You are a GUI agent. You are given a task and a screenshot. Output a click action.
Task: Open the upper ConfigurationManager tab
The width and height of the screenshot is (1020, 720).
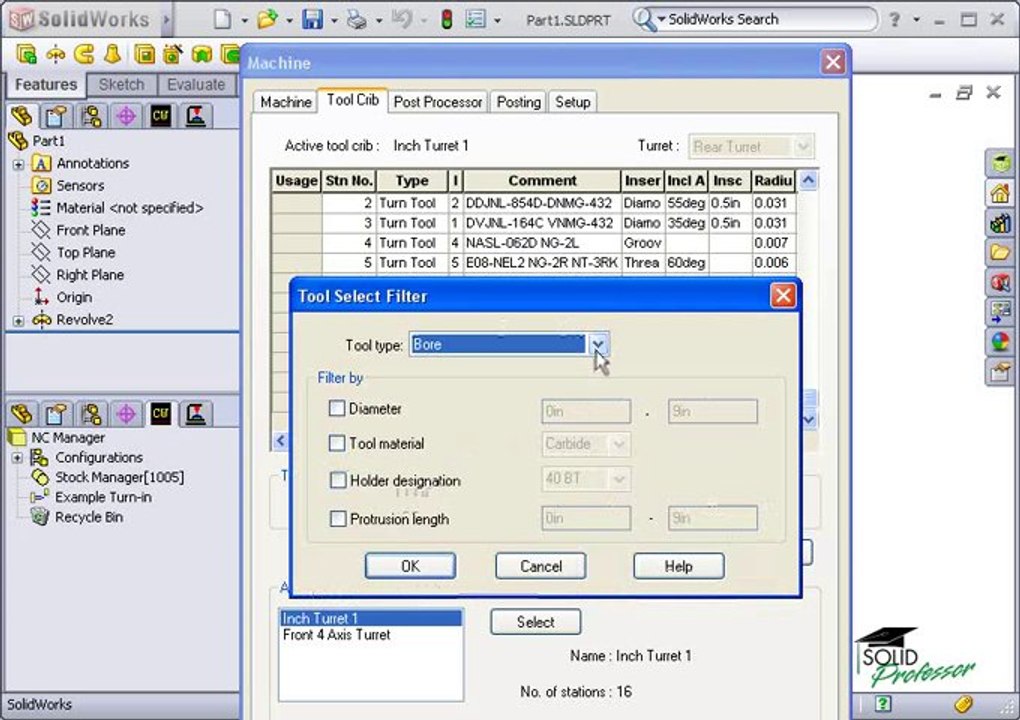tap(92, 116)
